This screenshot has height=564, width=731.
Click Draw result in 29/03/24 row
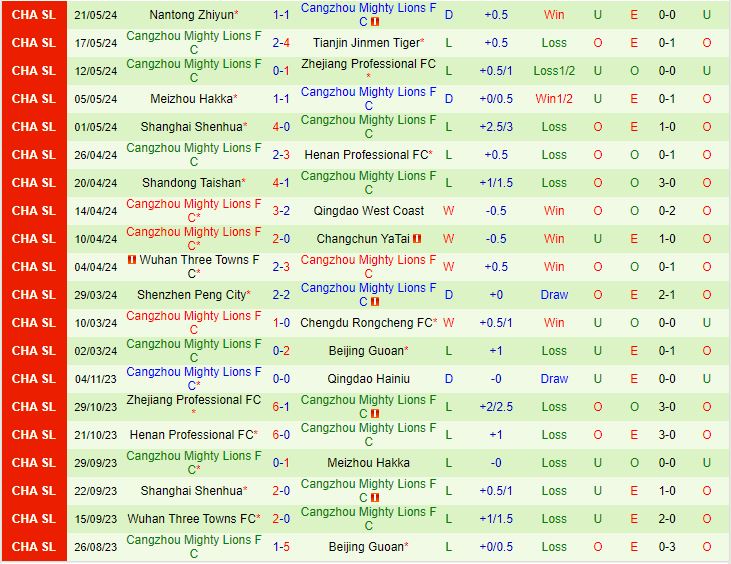point(554,295)
